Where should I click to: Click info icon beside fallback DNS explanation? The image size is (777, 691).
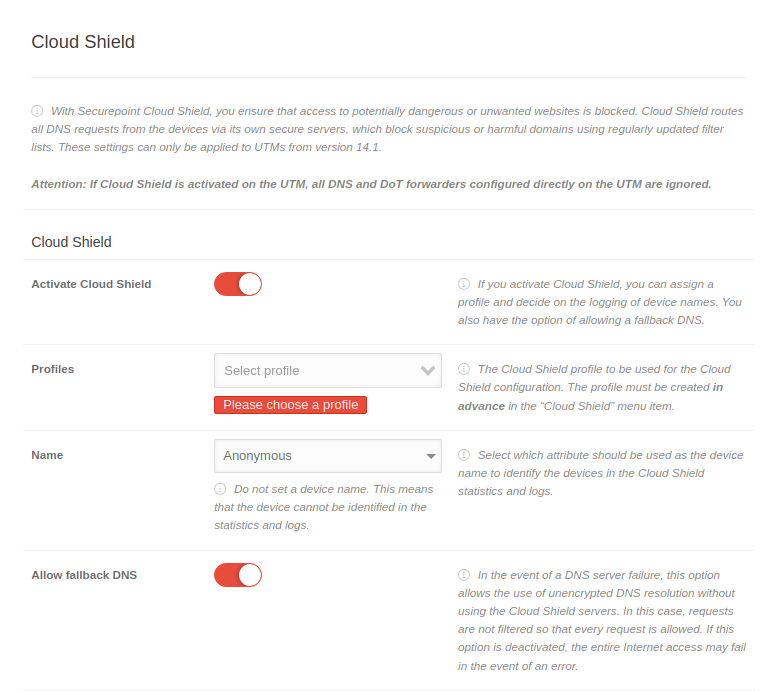coord(464,575)
